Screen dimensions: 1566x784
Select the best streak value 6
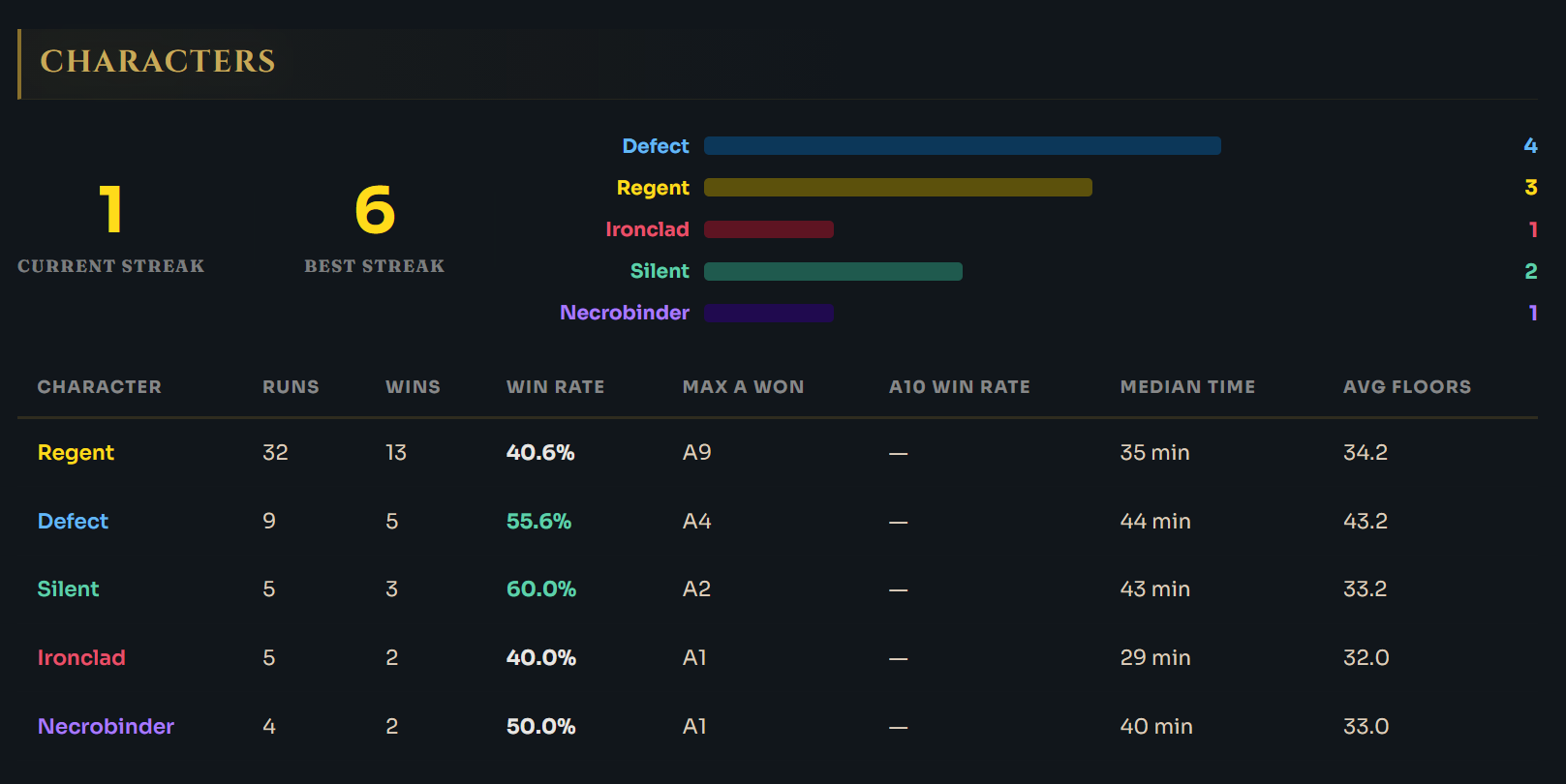click(375, 210)
